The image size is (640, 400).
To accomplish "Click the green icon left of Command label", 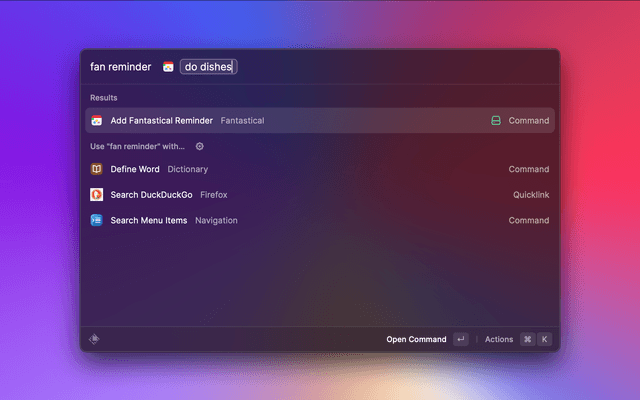I will [496, 121].
